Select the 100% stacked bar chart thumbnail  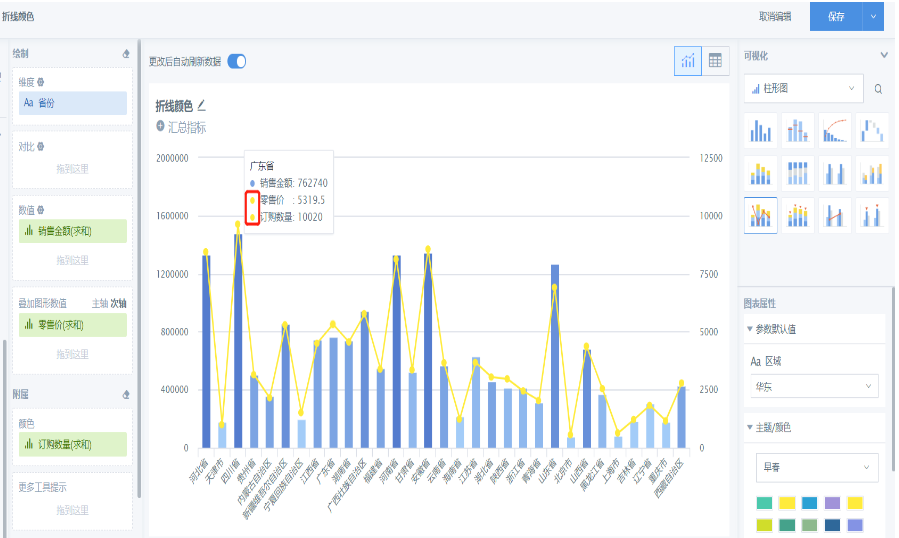click(798, 173)
